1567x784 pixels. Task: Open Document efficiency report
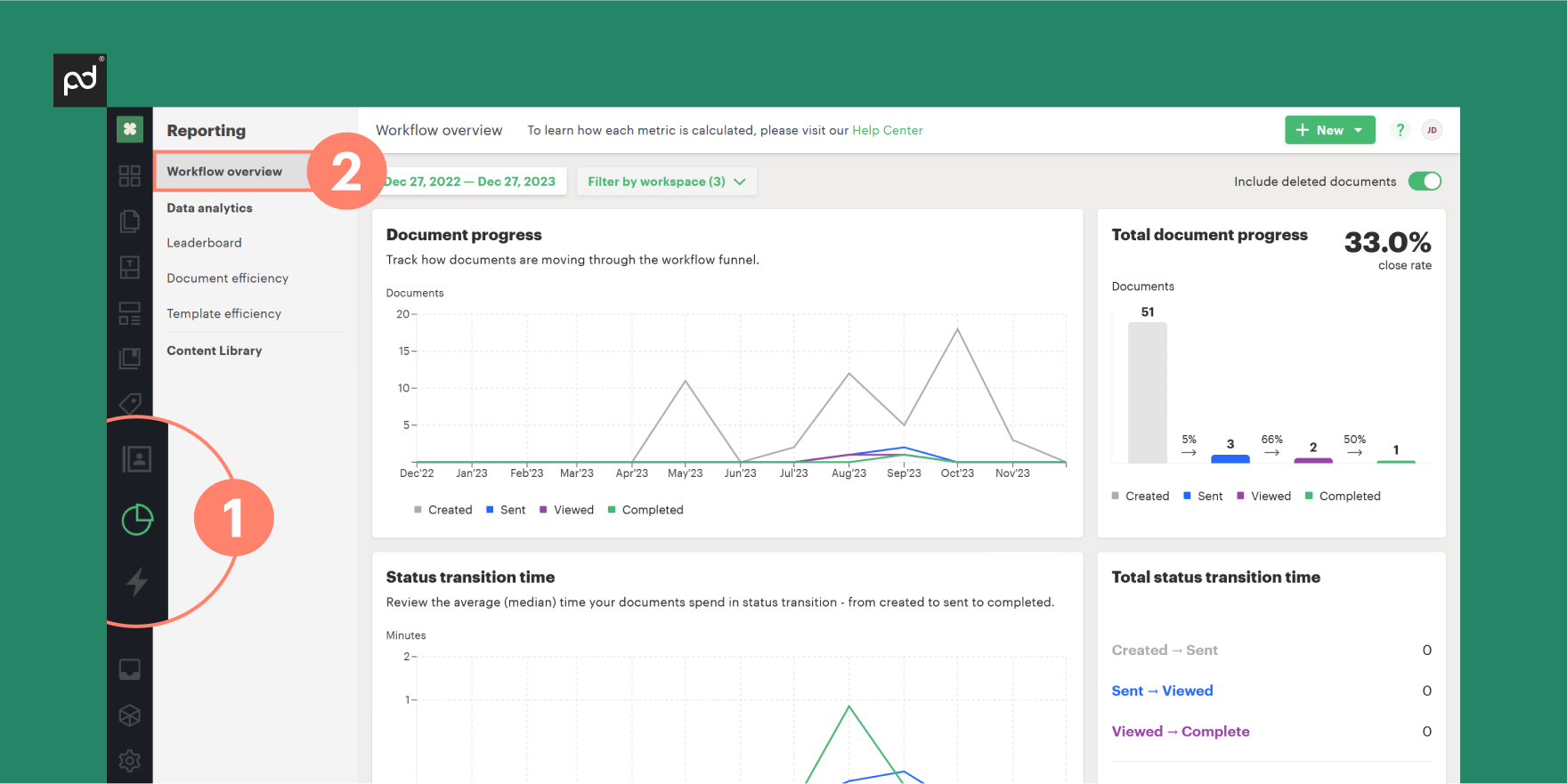[228, 279]
